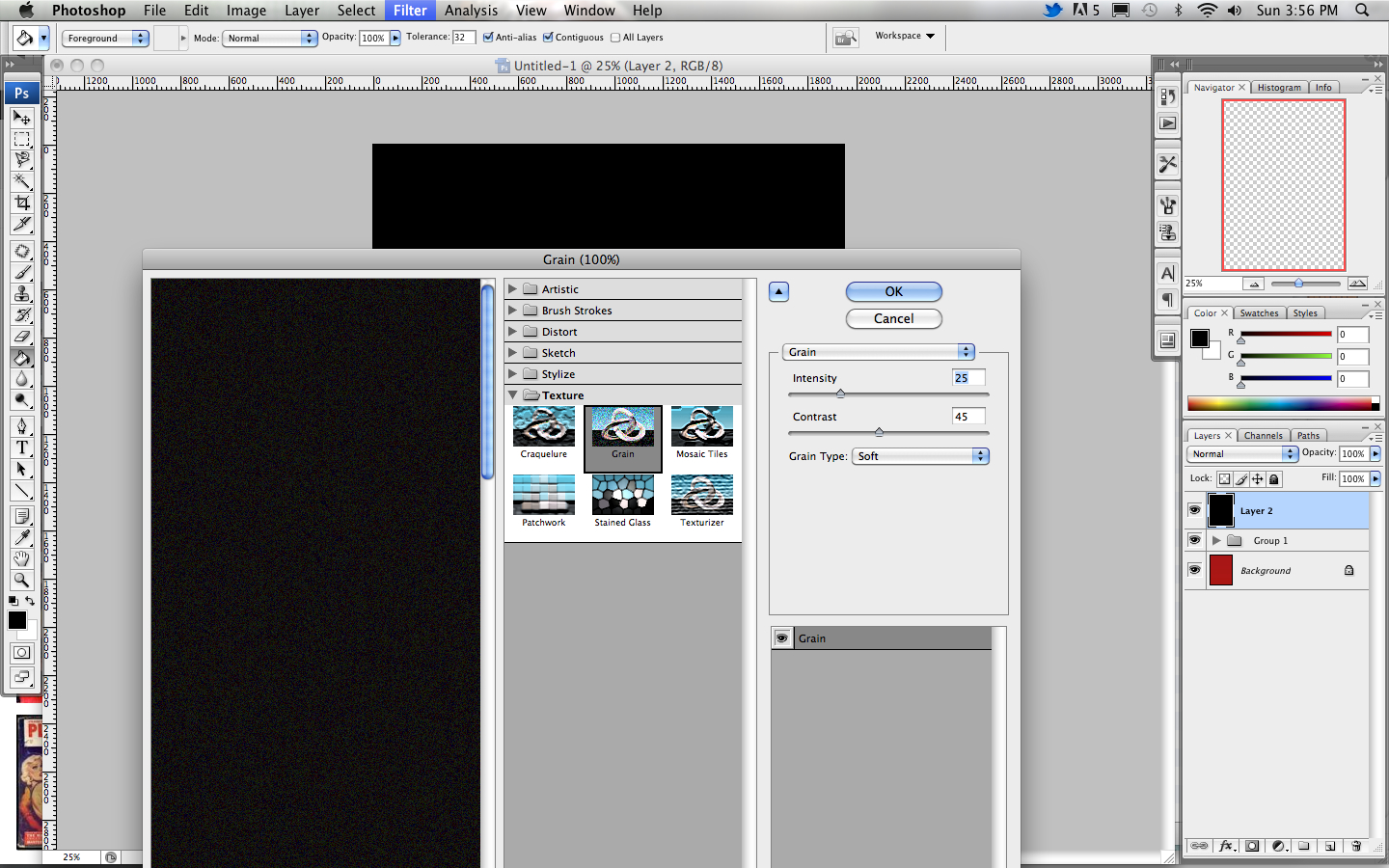Open the Filter menu
Viewport: 1389px width, 868px height.
pos(410,11)
